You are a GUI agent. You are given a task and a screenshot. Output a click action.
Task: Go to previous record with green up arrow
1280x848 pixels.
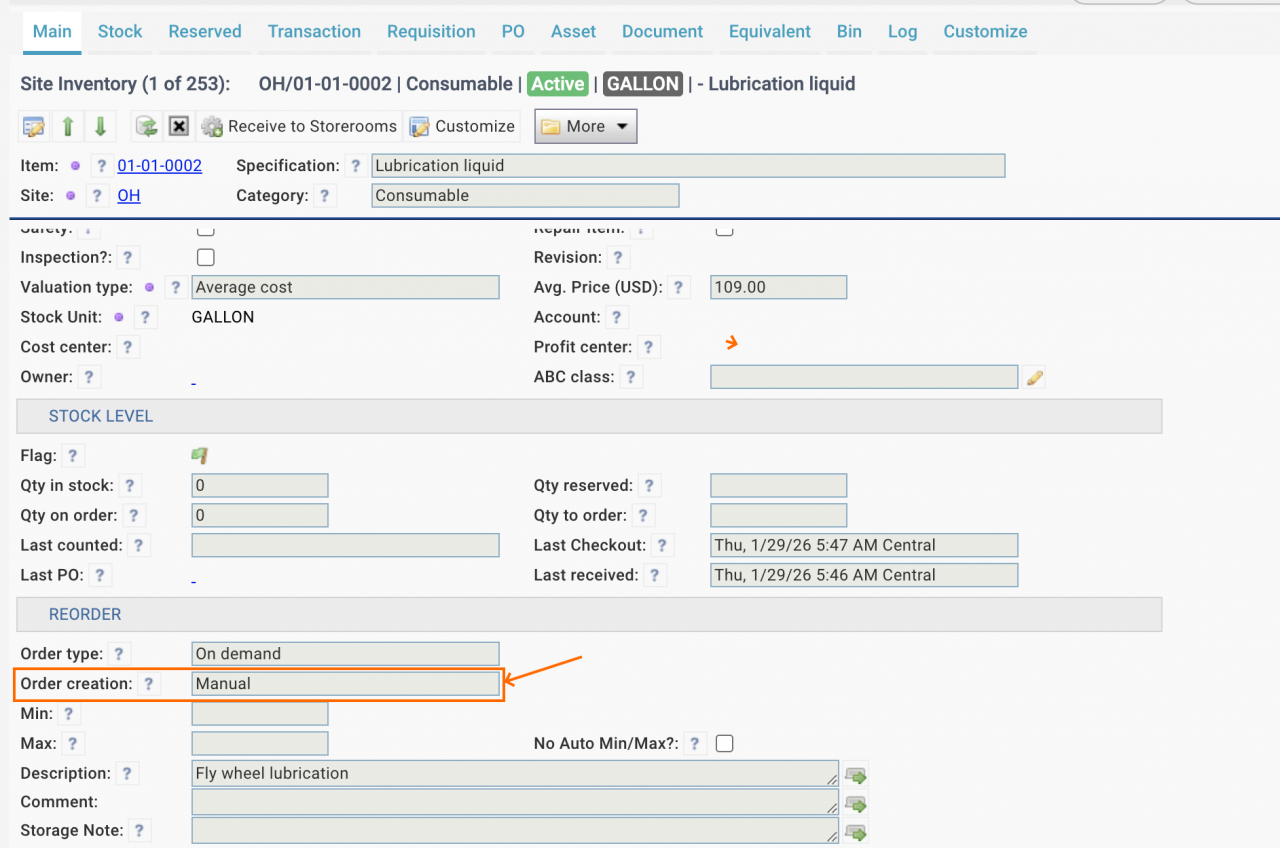[68, 127]
